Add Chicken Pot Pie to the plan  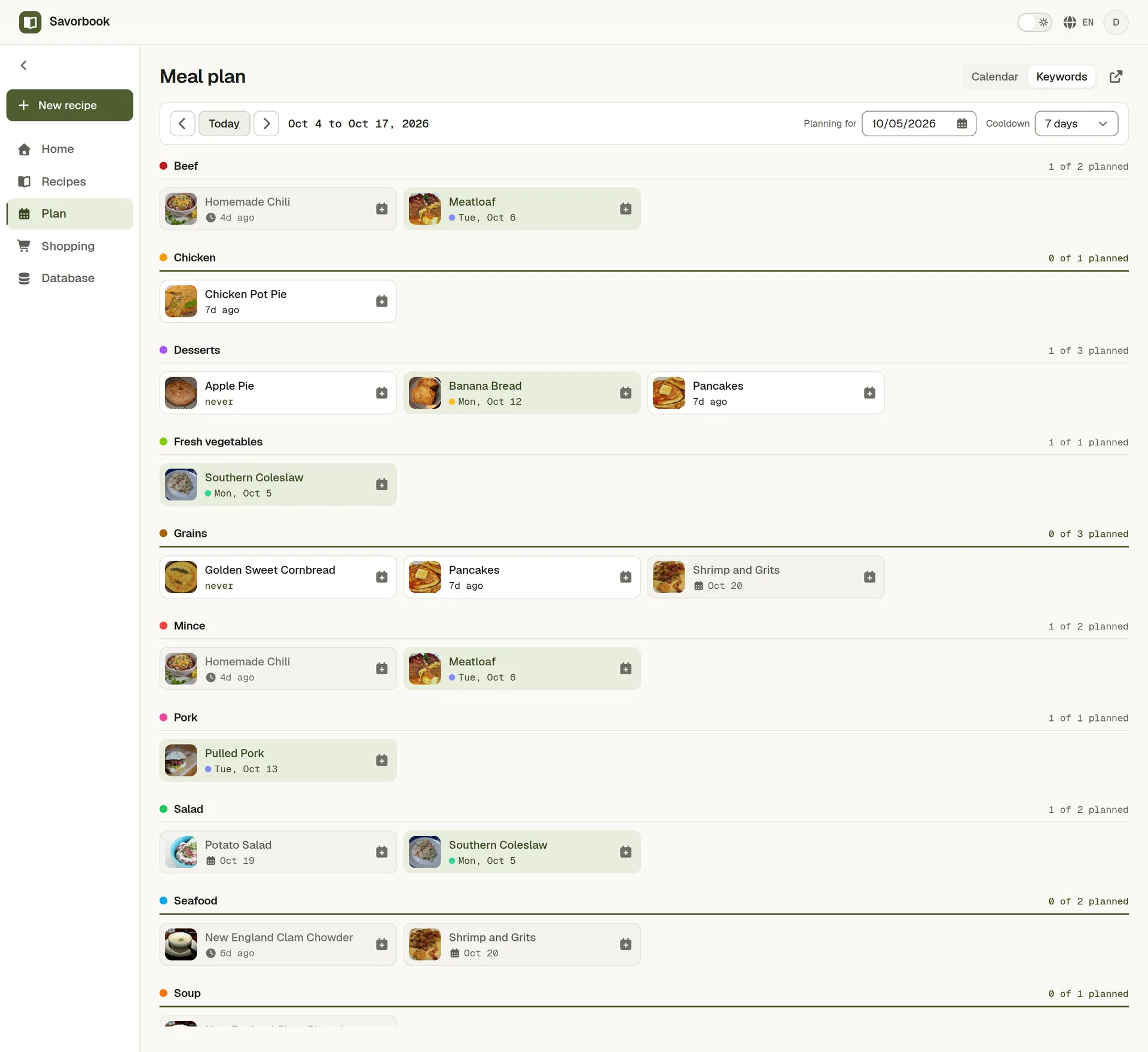click(x=381, y=301)
